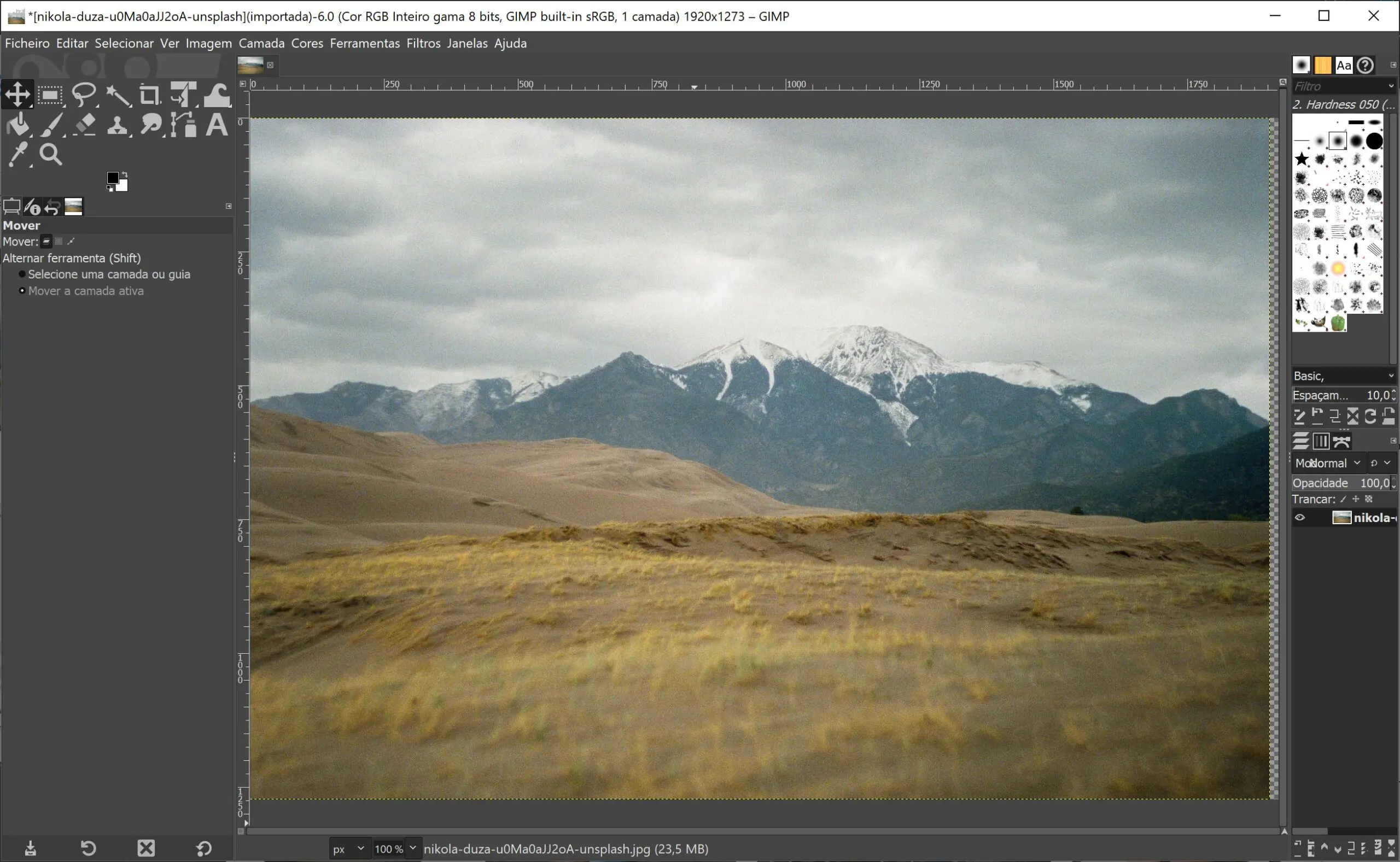1400x862 pixels.
Task: Select the Eraser tool
Action: [x=85, y=125]
